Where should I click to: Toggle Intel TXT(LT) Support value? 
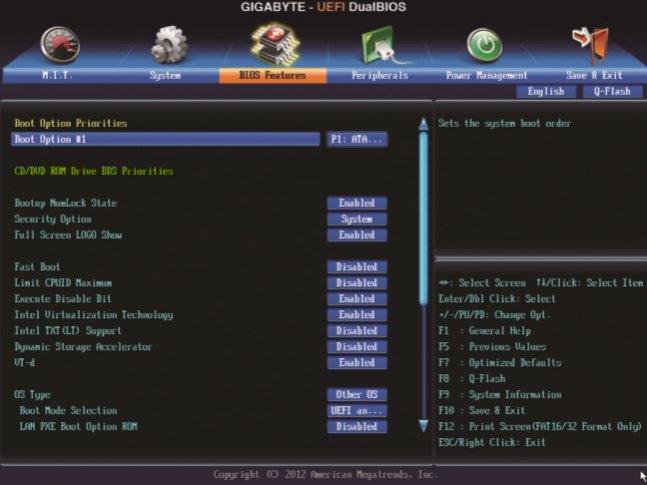tap(357, 331)
